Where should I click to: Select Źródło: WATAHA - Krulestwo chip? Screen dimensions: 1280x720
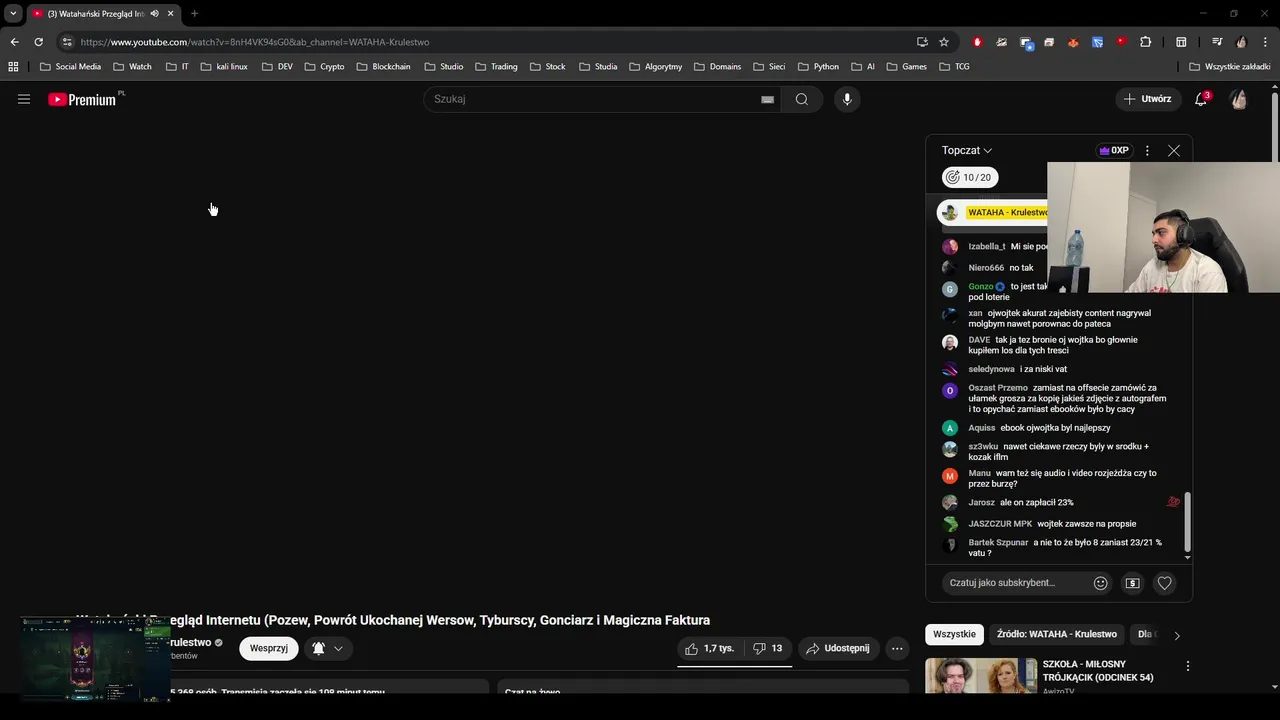coord(1056,634)
